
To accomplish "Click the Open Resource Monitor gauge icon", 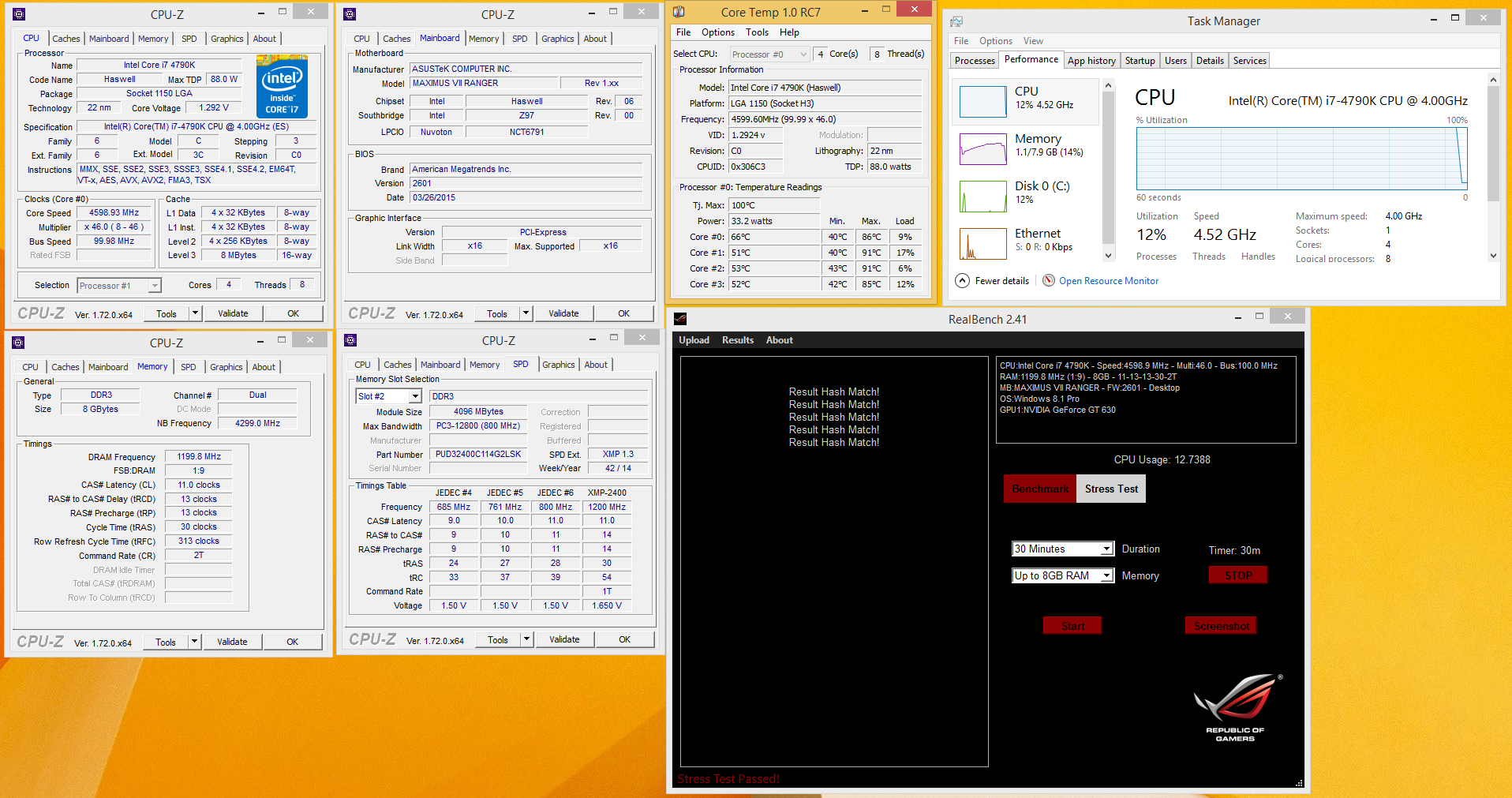I will 1049,280.
